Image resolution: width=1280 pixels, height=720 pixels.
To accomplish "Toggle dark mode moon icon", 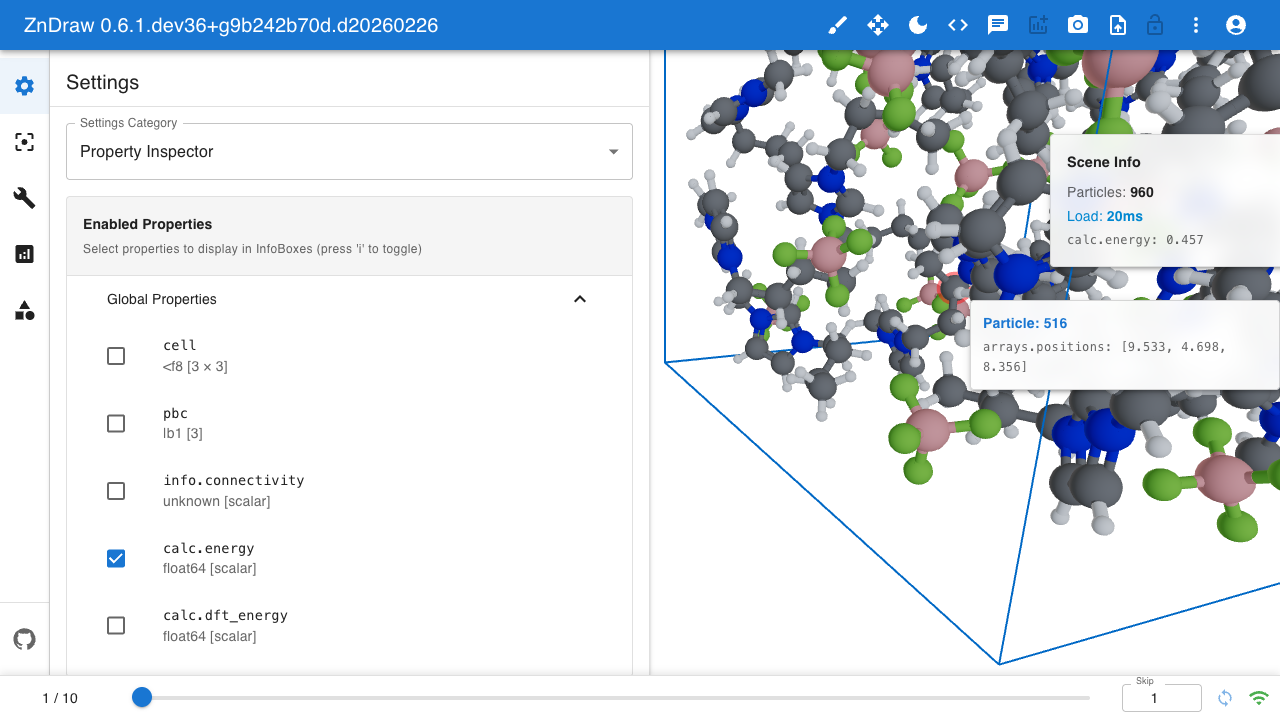I will [x=918, y=25].
